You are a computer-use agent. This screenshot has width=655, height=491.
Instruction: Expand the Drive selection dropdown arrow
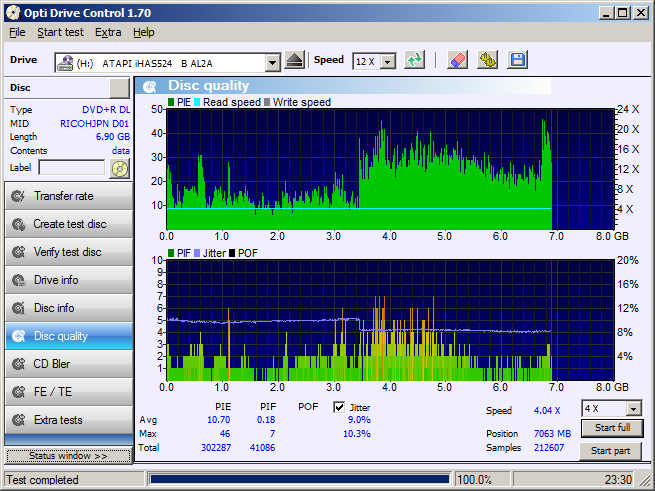273,63
